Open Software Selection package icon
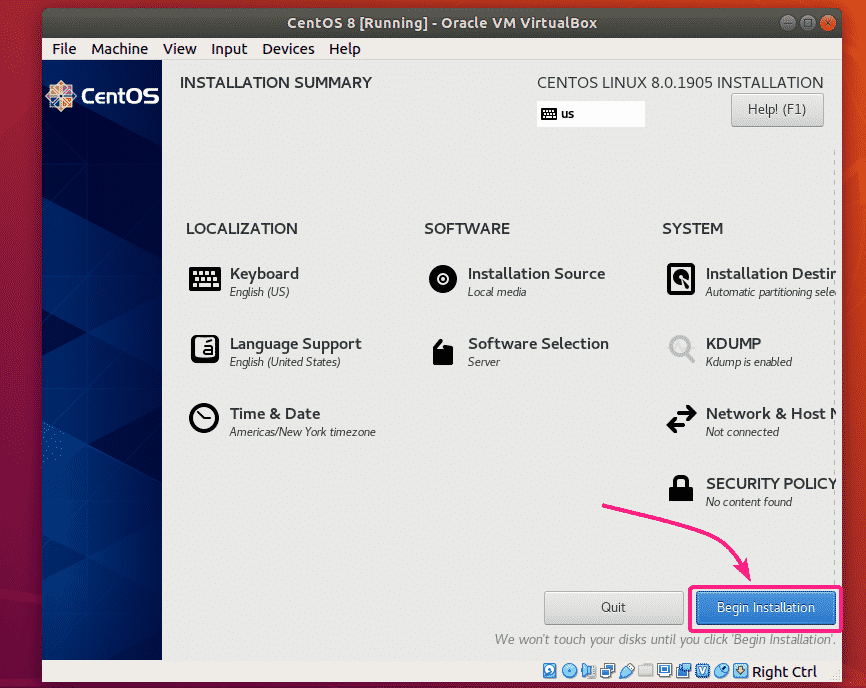866x688 pixels. (x=443, y=351)
